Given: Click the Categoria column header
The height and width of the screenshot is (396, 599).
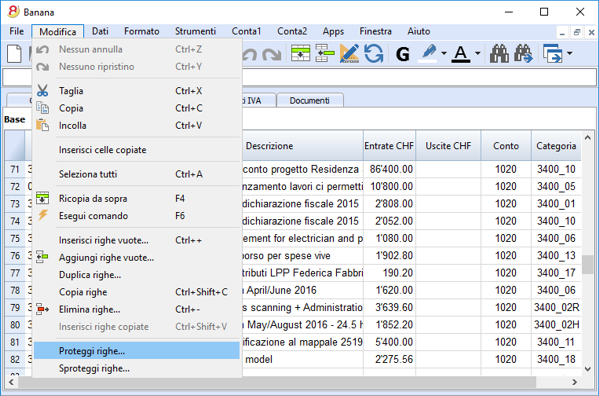Looking at the screenshot, I should point(556,146).
